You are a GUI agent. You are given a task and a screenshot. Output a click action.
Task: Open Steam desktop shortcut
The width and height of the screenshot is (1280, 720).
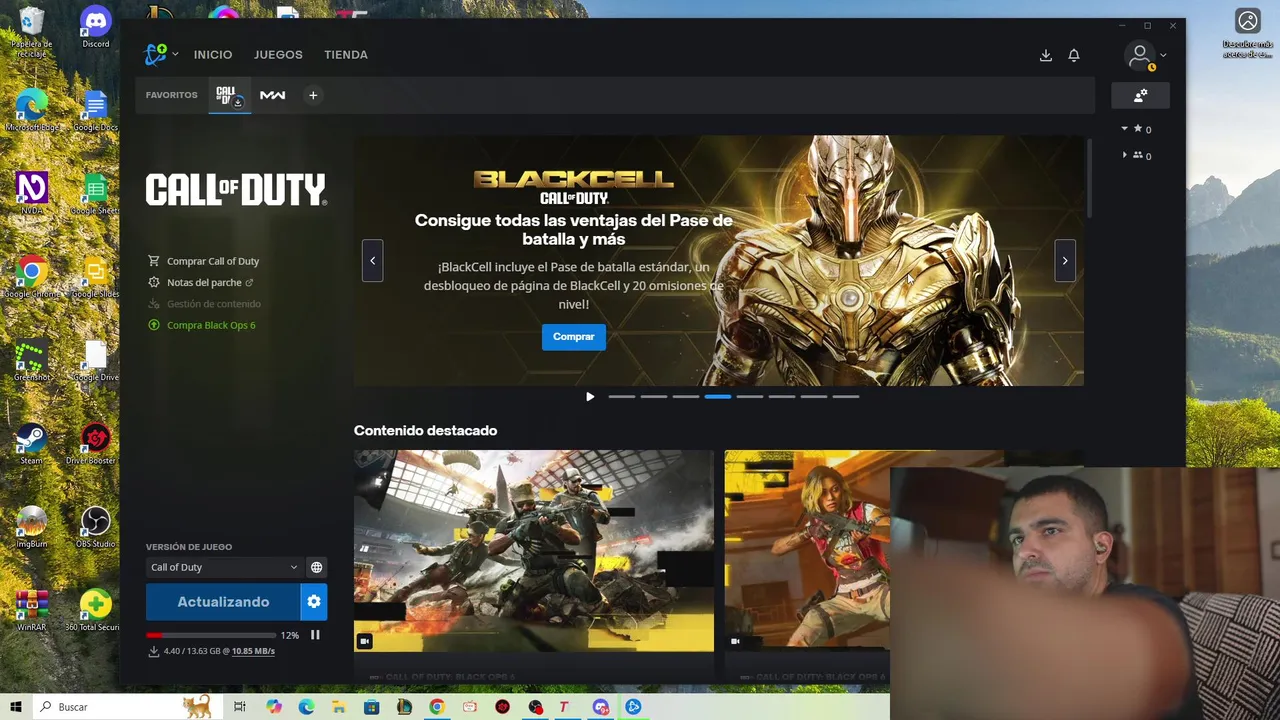click(32, 444)
